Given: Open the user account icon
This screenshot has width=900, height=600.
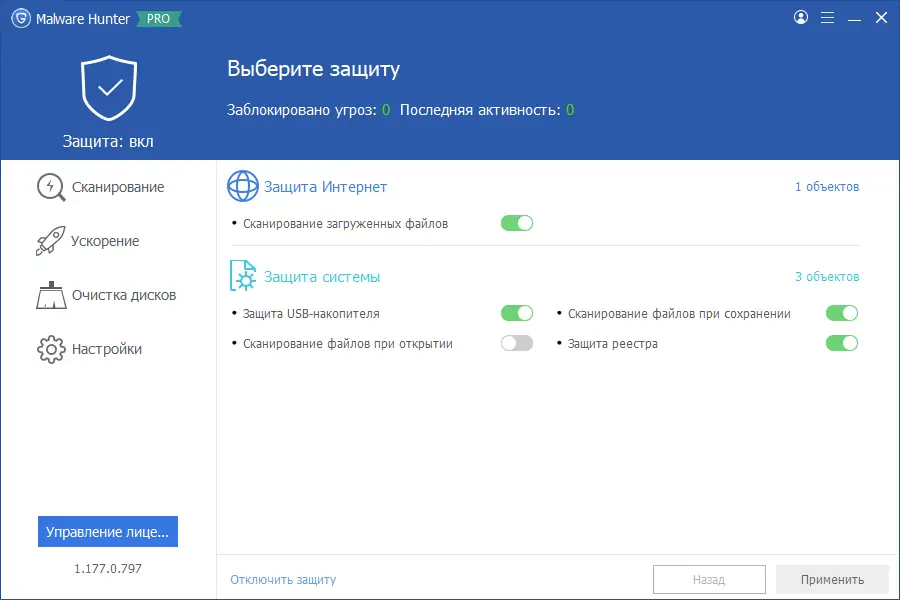Looking at the screenshot, I should tap(800, 18).
